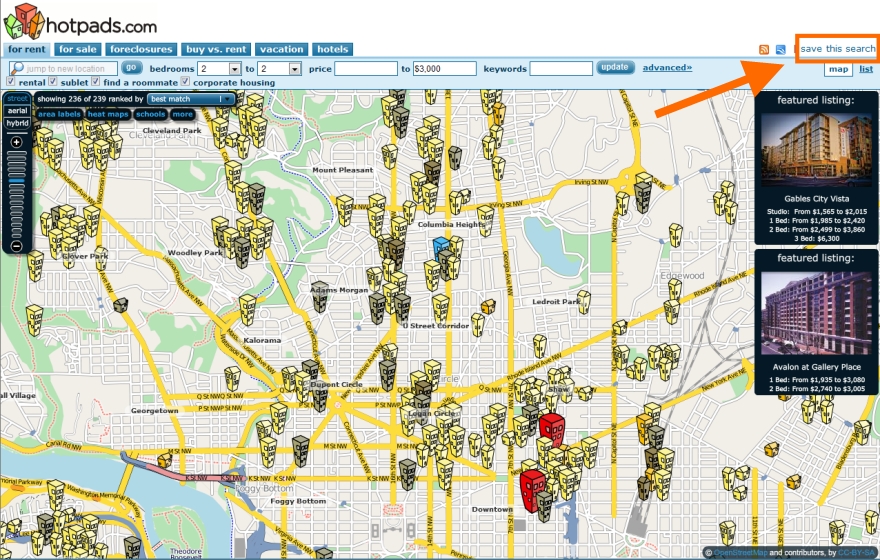
Task: Open the hotels tab
Action: [333, 49]
